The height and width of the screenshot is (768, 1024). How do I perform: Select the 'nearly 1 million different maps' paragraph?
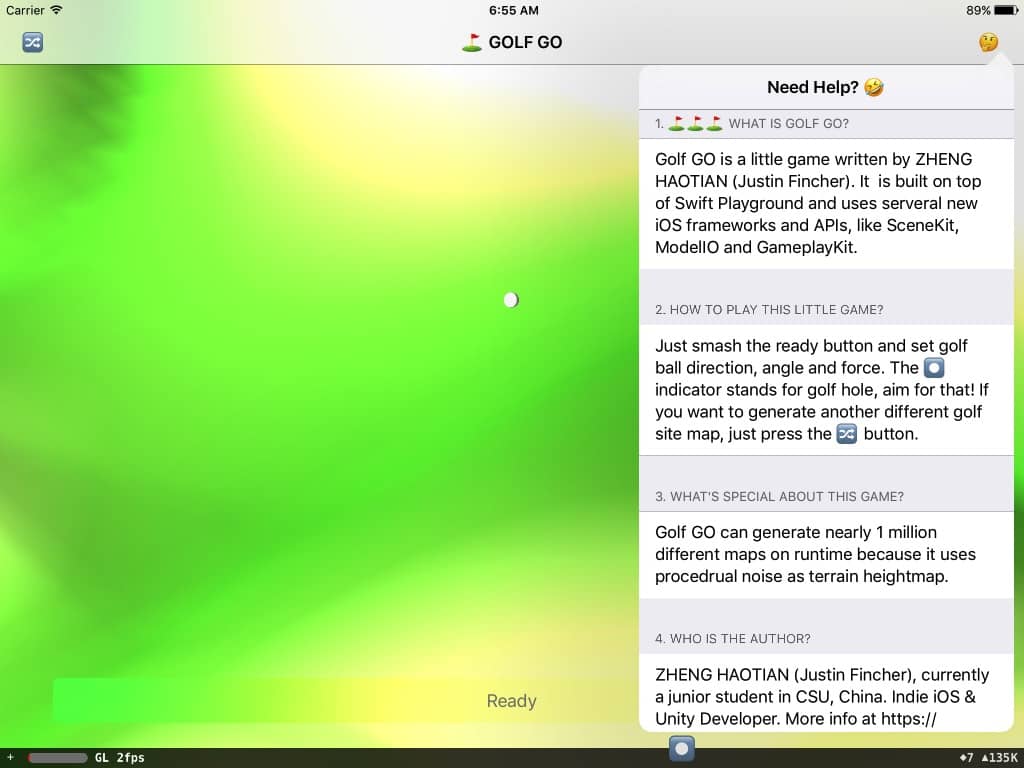pos(815,554)
